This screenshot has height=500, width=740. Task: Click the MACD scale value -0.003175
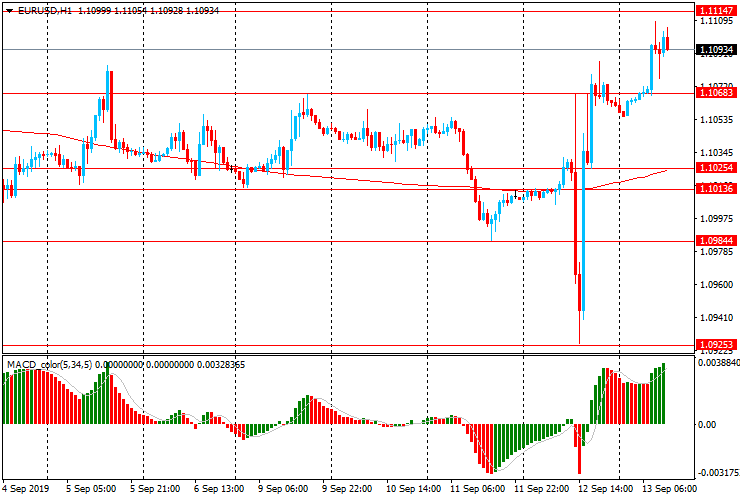[x=716, y=473]
